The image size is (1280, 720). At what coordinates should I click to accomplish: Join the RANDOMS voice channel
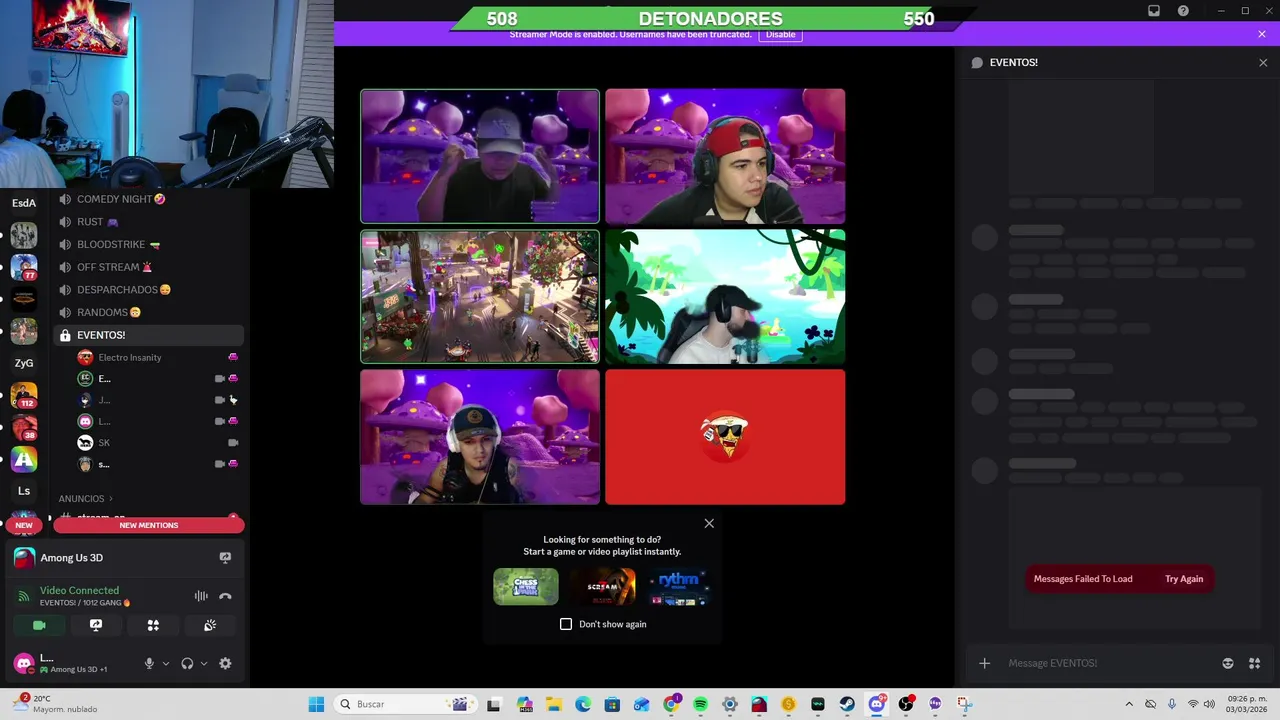coord(148,312)
